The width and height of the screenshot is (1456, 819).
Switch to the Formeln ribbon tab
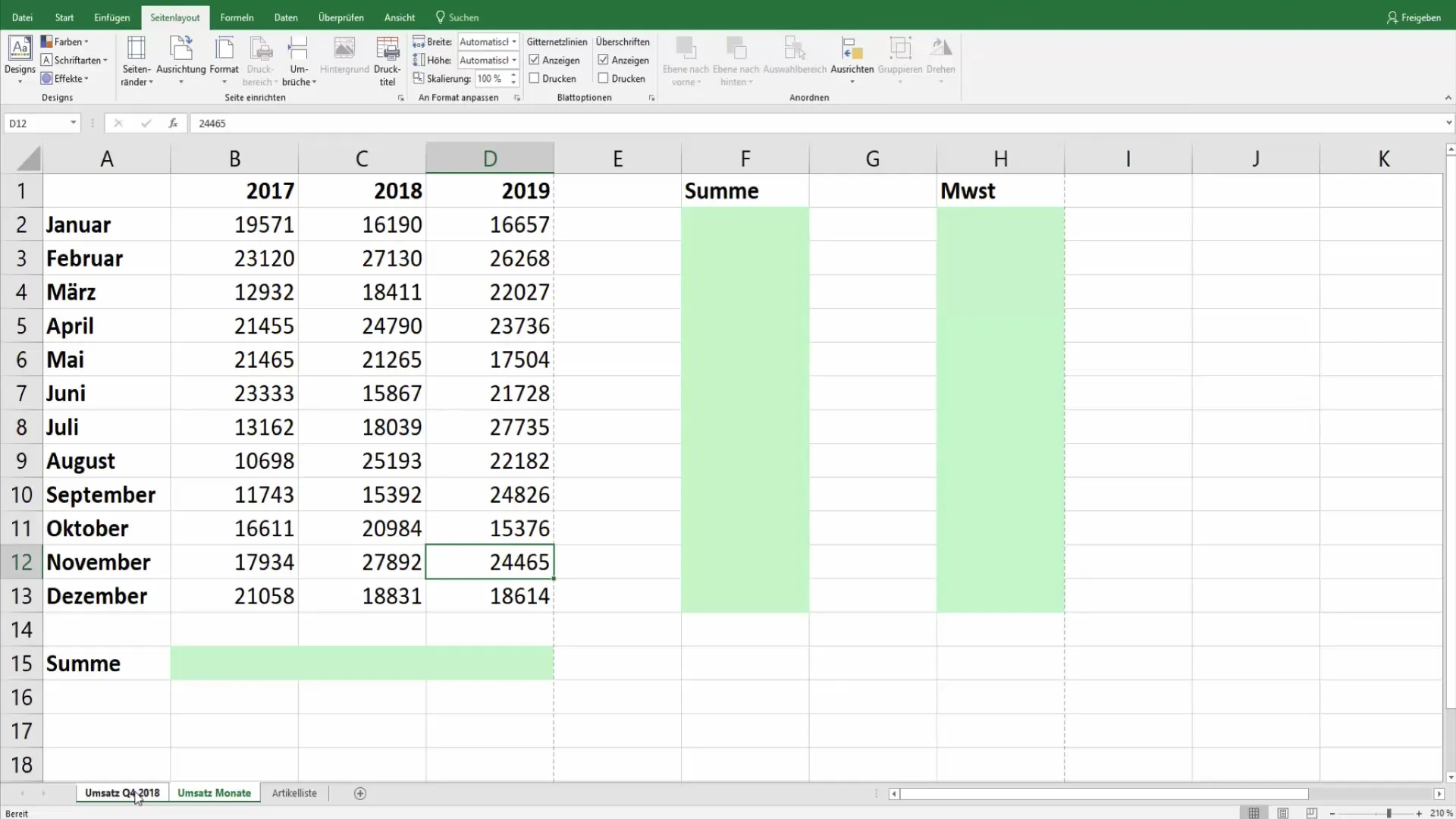[237, 17]
